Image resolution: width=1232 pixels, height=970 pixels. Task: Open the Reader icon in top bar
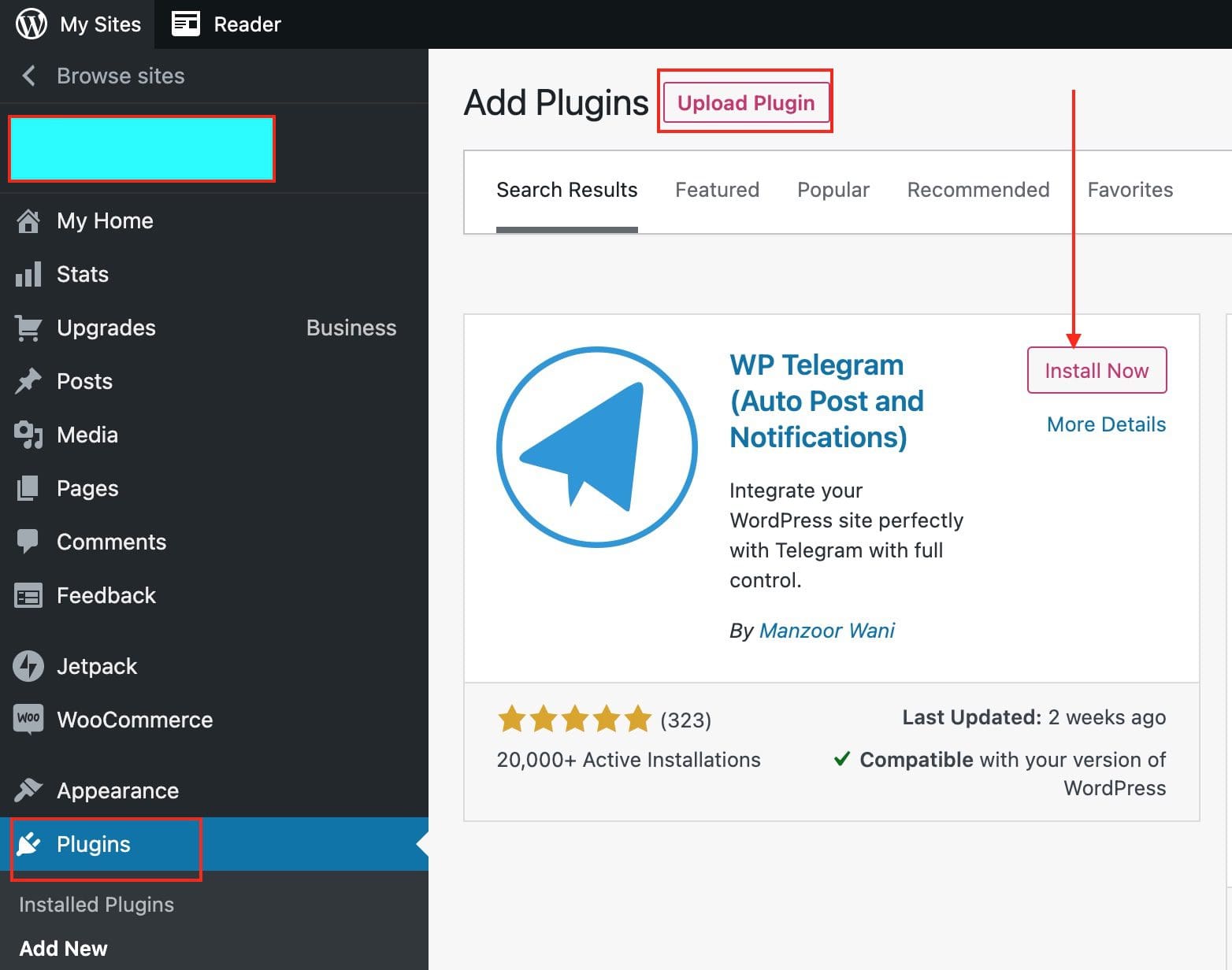[186, 24]
